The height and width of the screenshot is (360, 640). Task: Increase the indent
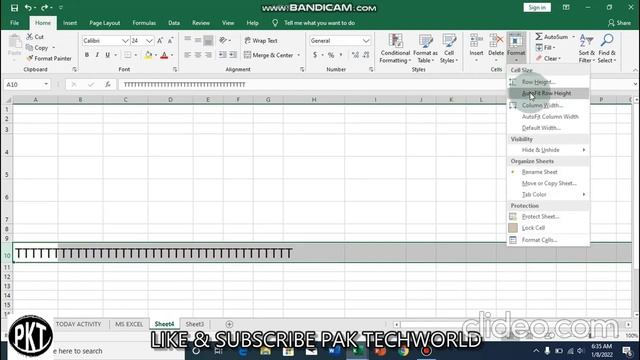click(233, 55)
